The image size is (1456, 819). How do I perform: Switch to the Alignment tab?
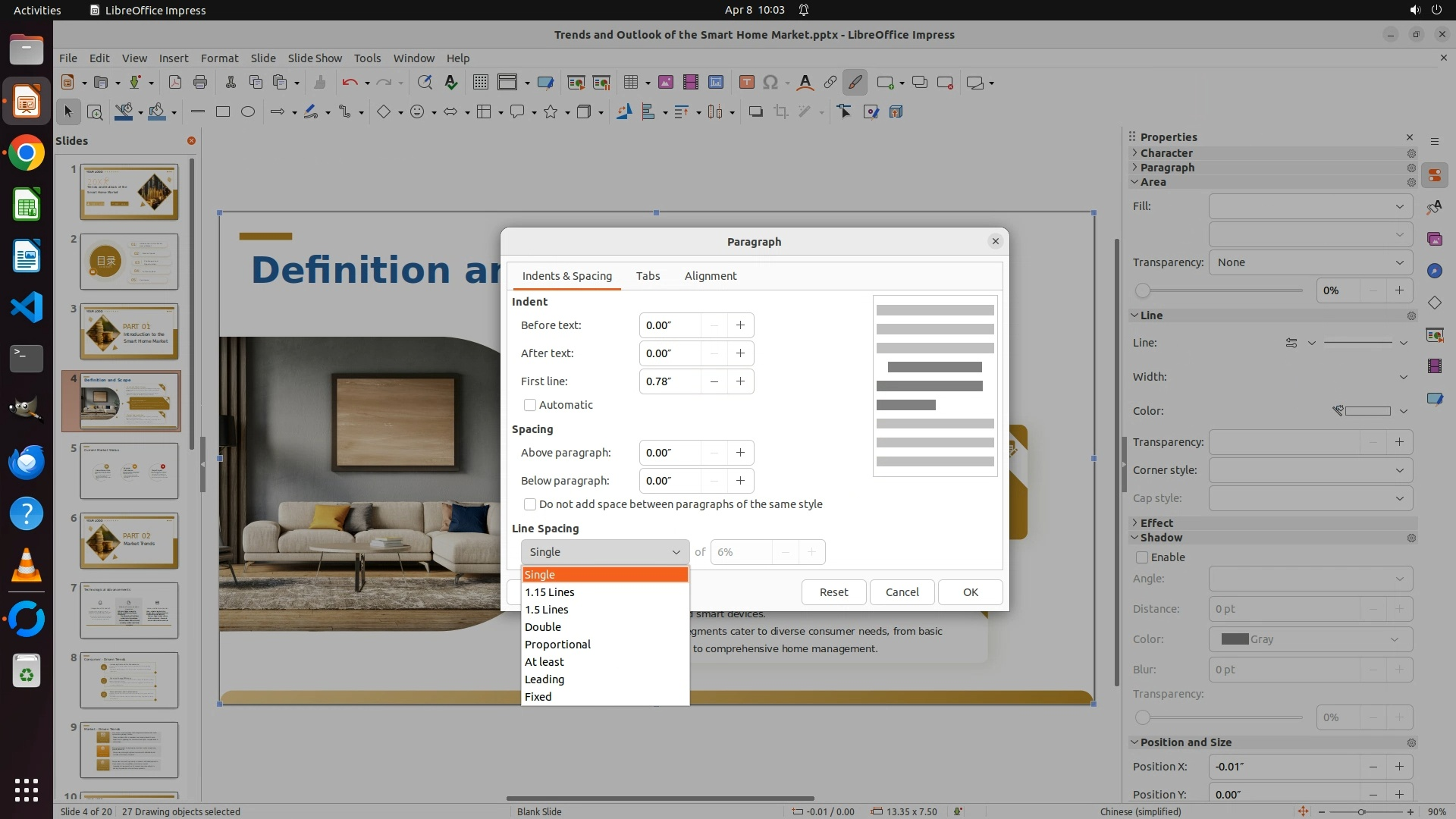710,276
